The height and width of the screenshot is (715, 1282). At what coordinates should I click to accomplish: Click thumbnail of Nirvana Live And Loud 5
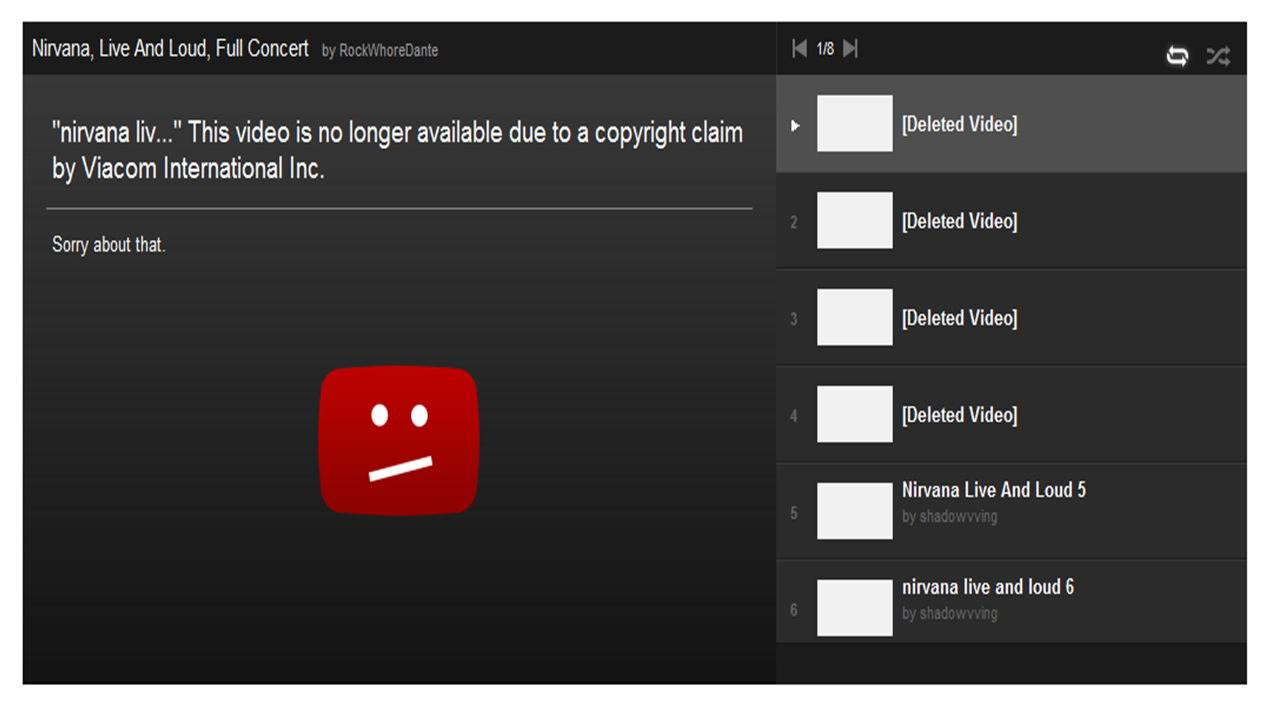pyautogui.click(x=854, y=511)
